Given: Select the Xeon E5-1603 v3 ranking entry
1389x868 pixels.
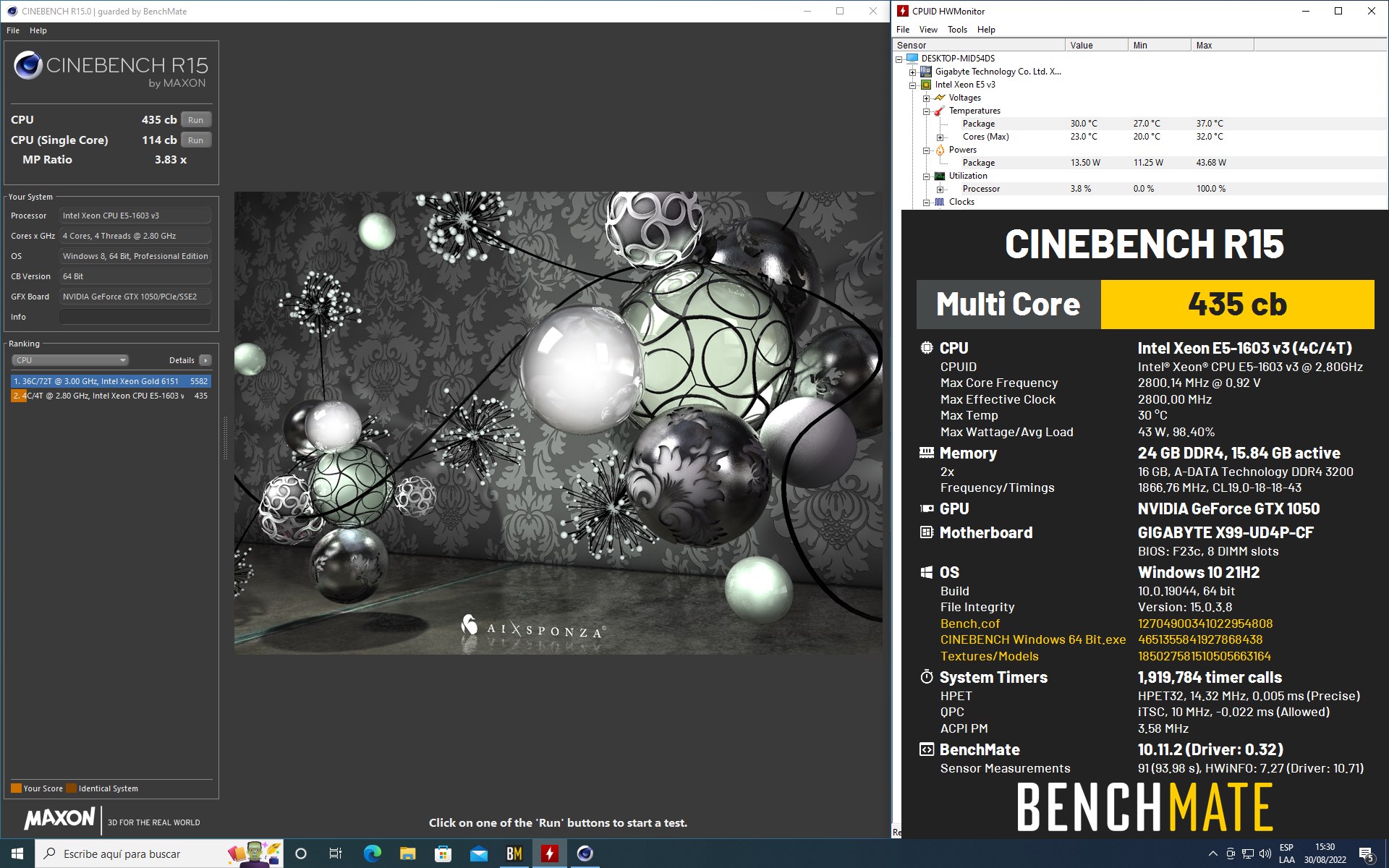Looking at the screenshot, I should (111, 396).
